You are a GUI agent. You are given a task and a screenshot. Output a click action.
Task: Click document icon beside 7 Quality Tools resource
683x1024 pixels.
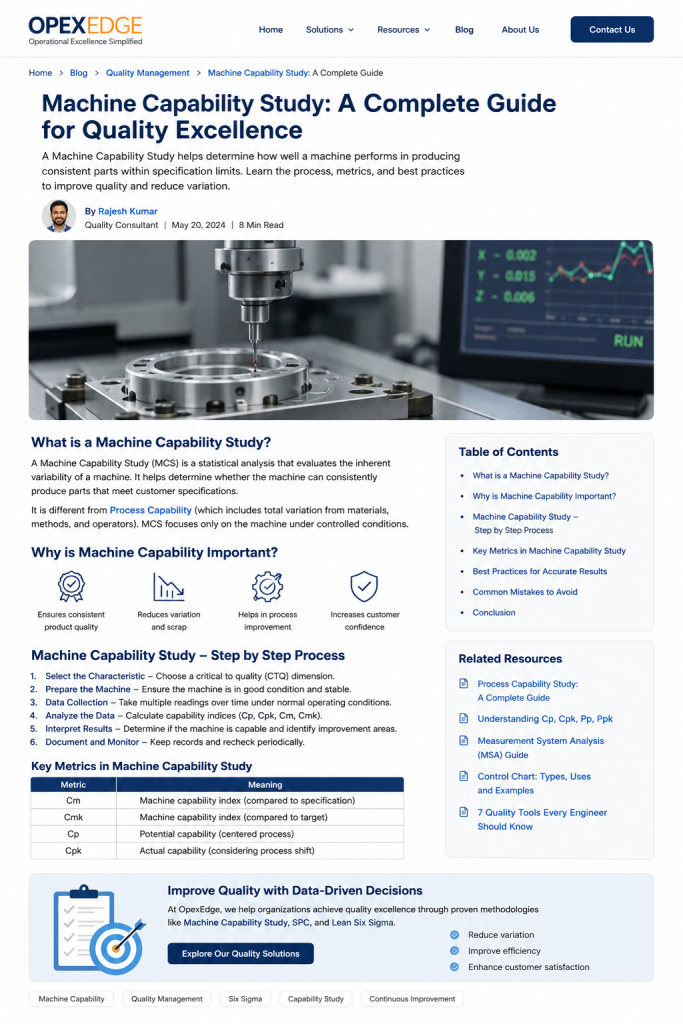tap(464, 812)
